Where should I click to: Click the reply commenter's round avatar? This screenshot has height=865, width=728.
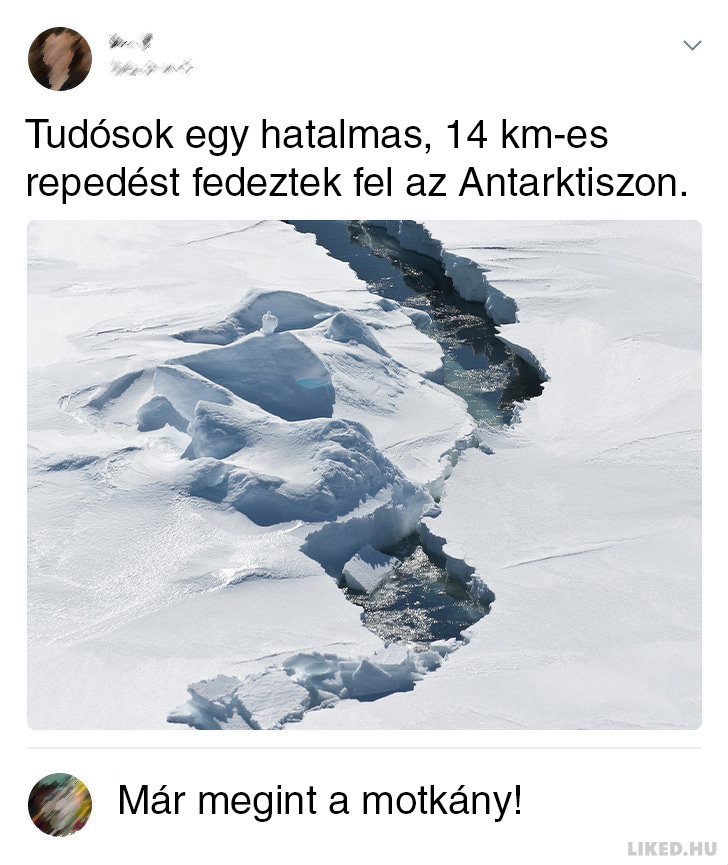(60, 805)
